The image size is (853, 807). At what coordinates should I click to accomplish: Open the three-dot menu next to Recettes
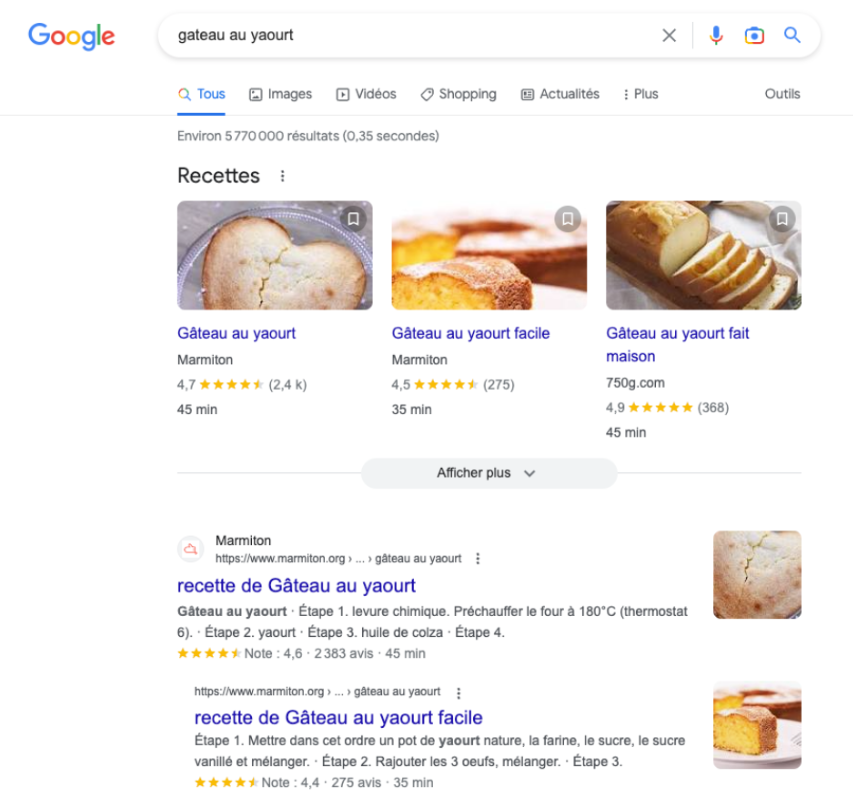[282, 175]
